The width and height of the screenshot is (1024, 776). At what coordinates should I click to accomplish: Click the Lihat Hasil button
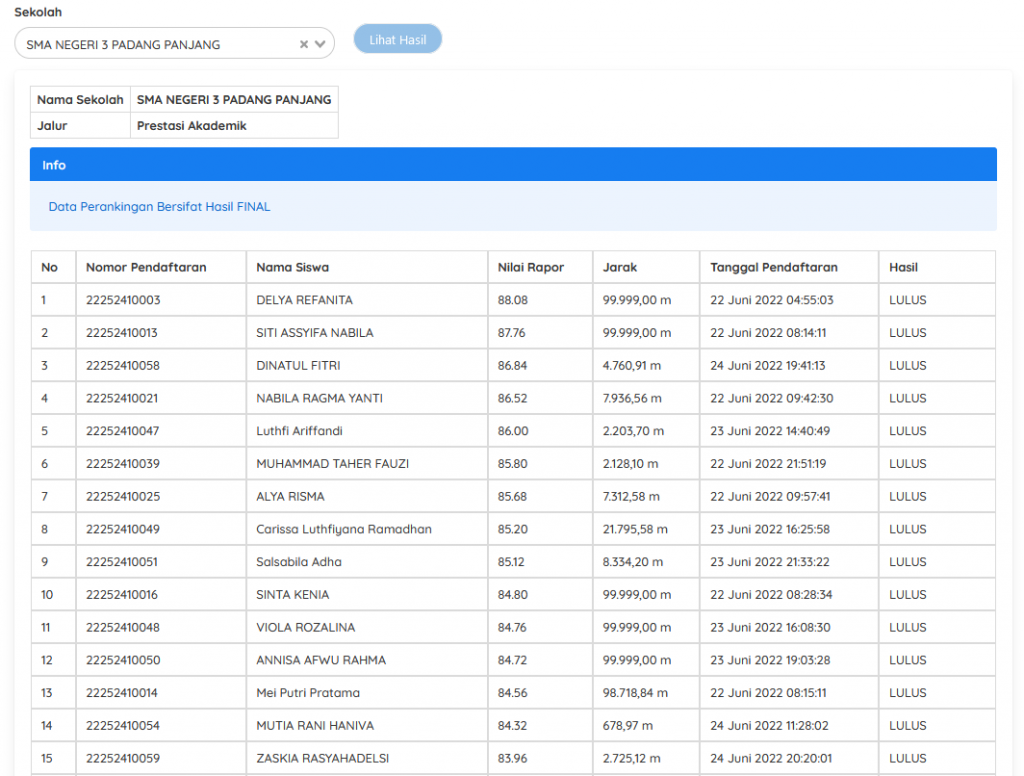pyautogui.click(x=397, y=40)
